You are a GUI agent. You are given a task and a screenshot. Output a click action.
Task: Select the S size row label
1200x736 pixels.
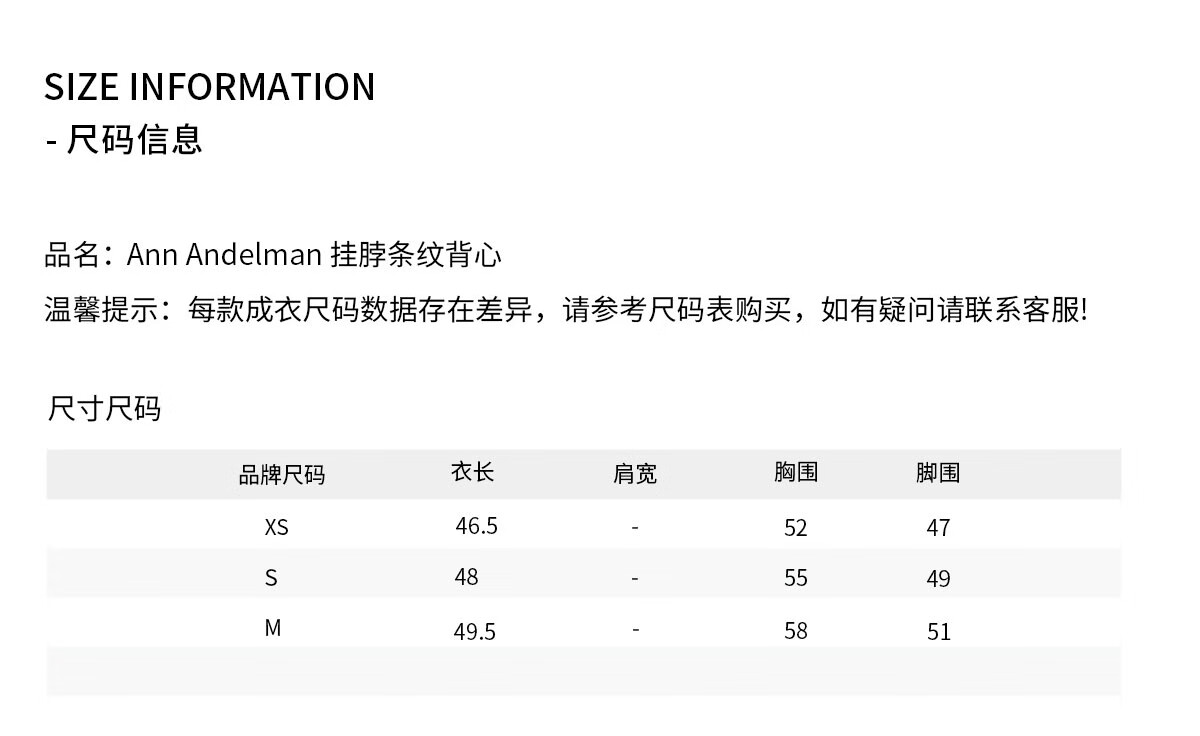(271, 578)
